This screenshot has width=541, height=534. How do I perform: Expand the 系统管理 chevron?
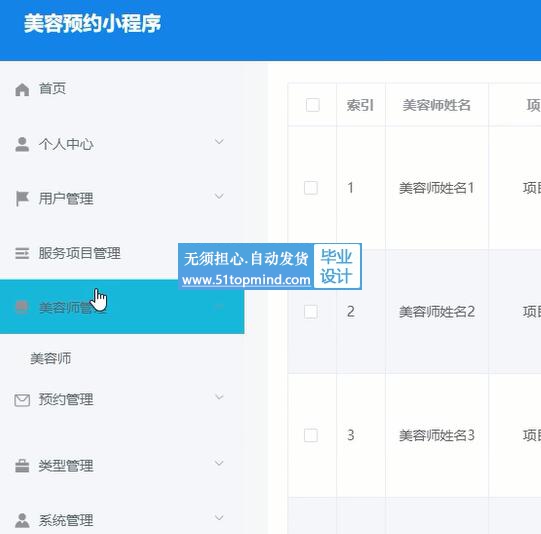219,517
